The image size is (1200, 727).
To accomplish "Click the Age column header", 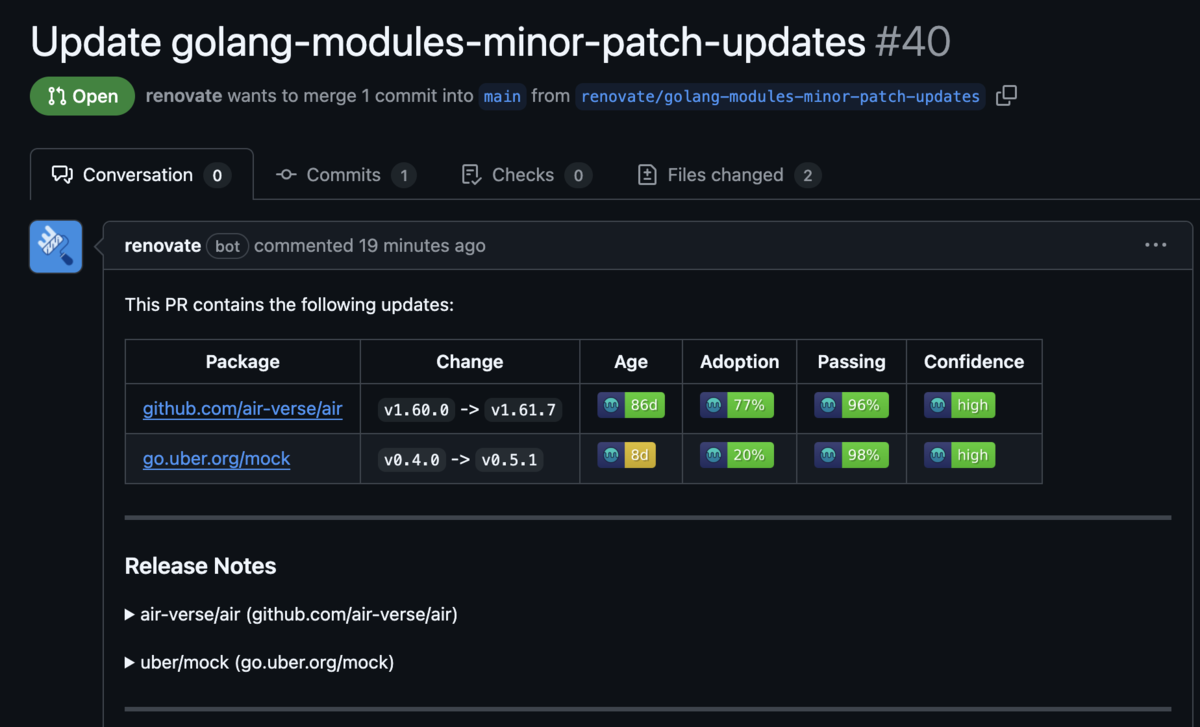I will (631, 362).
